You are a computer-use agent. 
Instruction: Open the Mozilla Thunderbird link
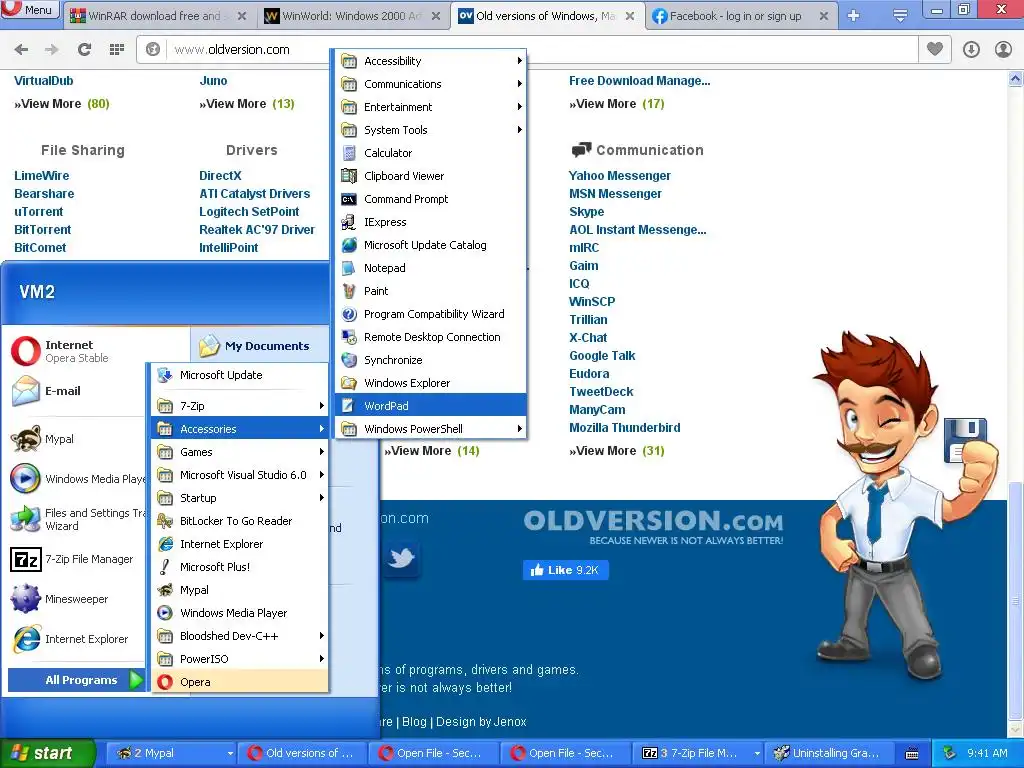coord(625,428)
